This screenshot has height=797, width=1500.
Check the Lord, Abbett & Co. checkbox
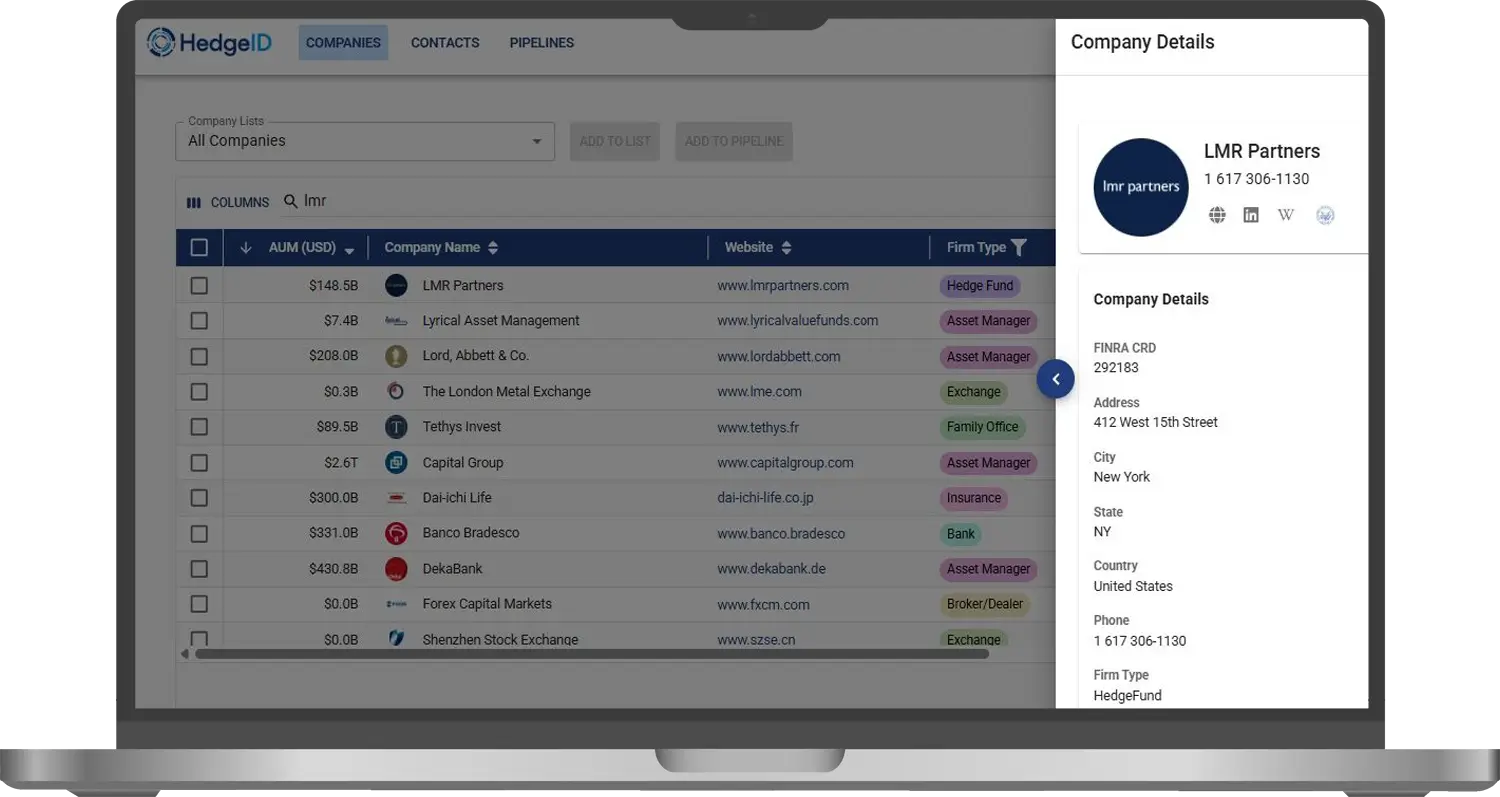click(199, 356)
